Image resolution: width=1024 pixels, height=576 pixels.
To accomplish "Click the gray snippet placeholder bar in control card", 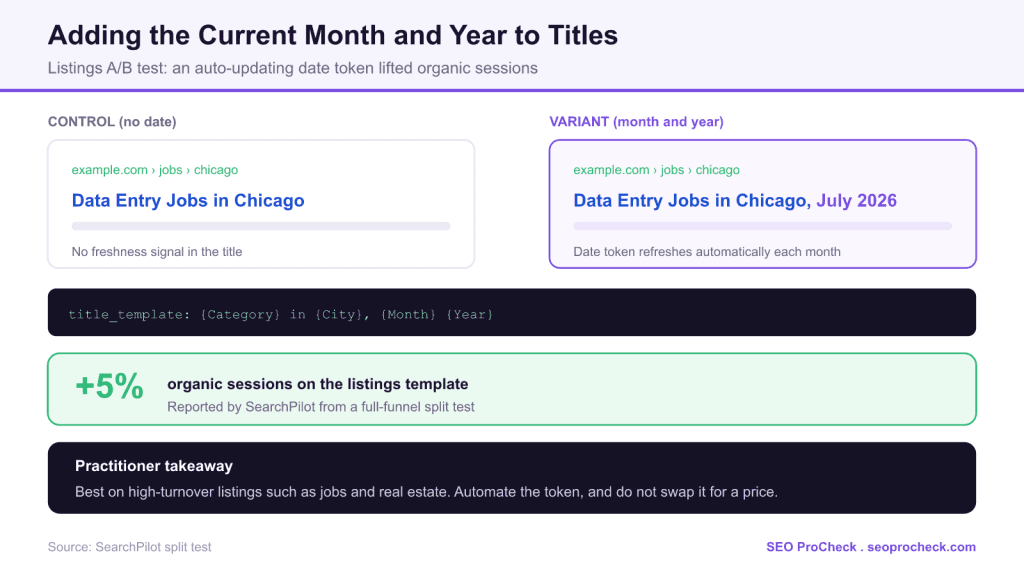I will (261, 226).
